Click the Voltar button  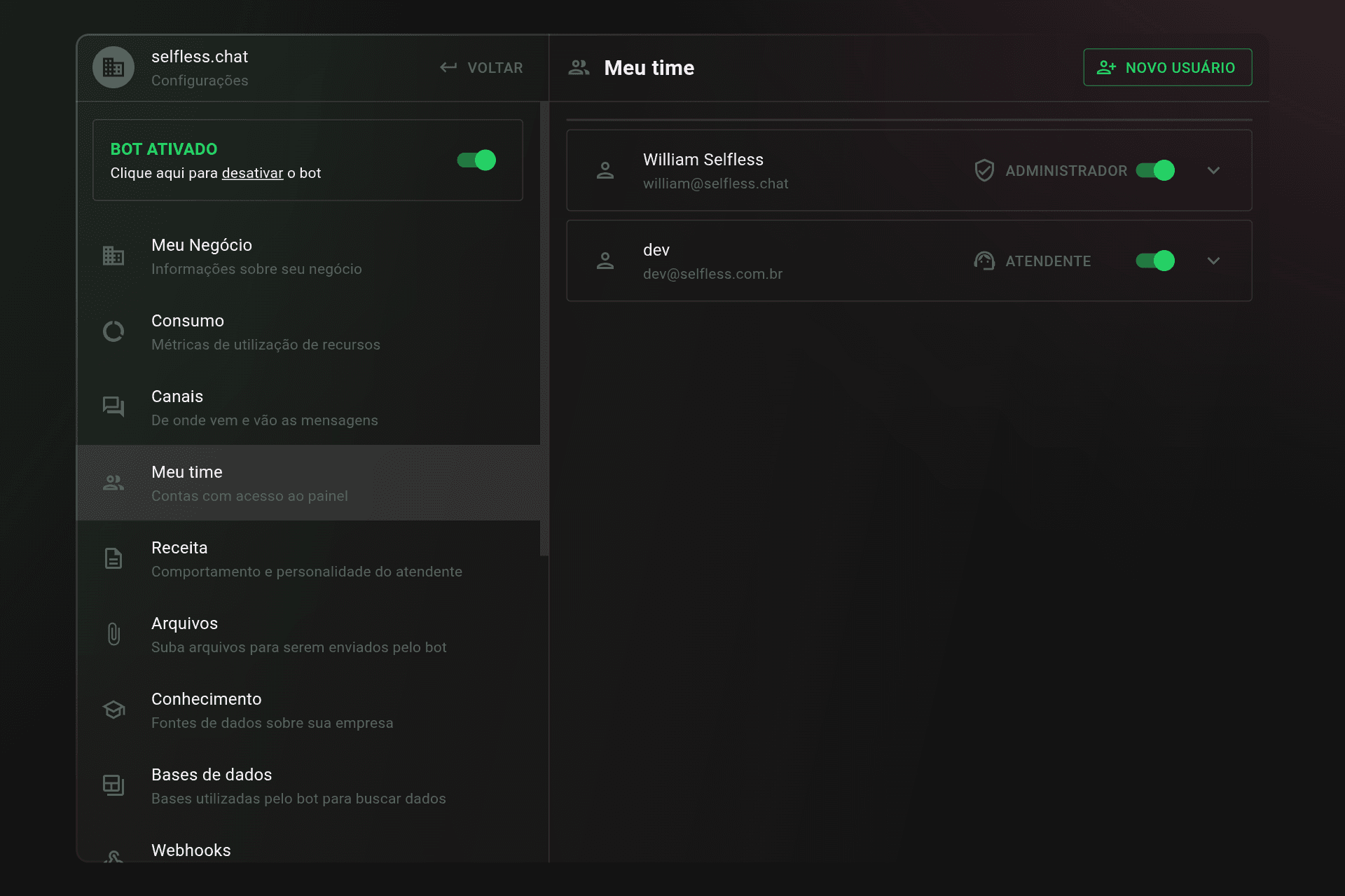click(x=481, y=67)
